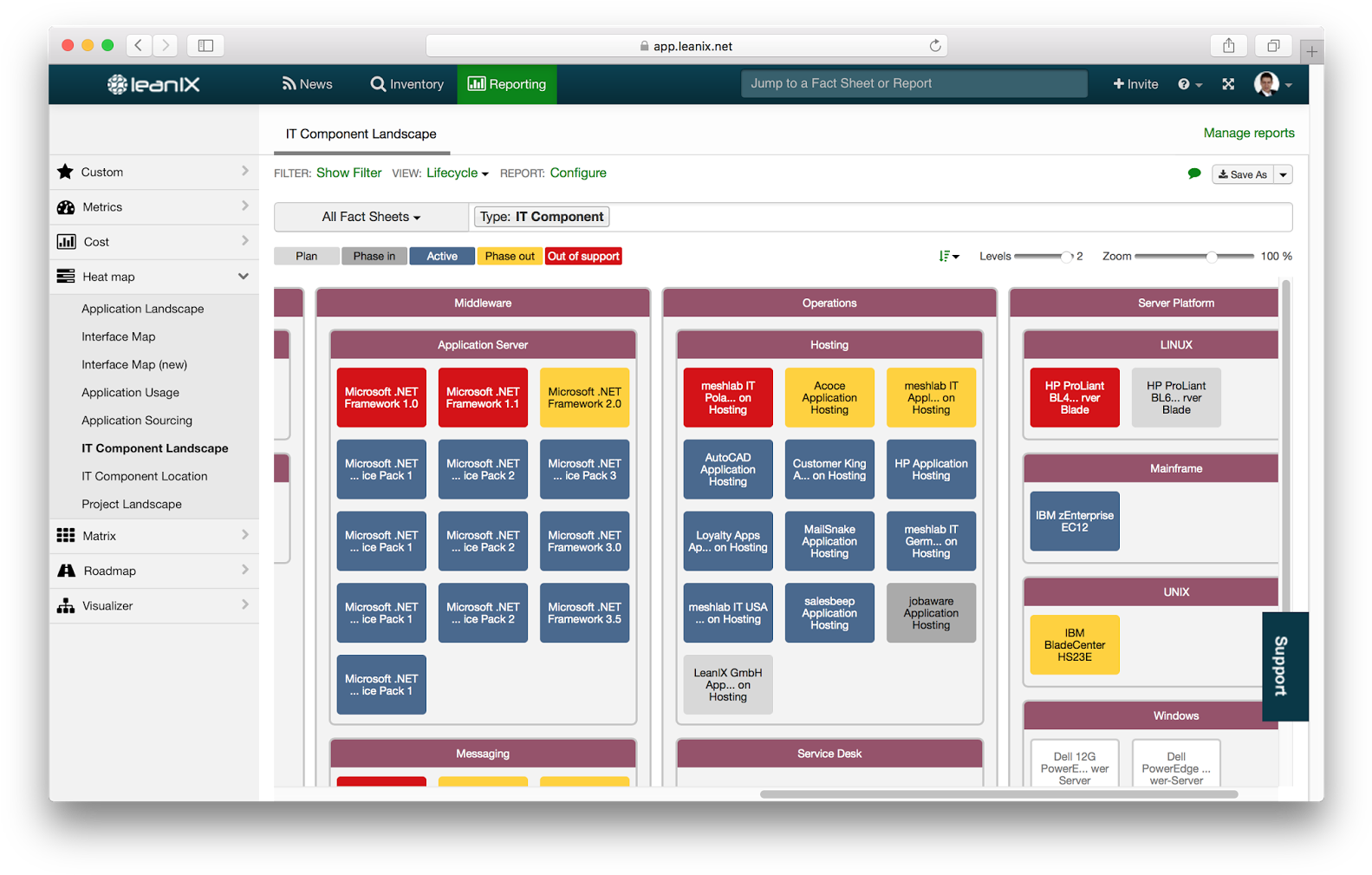Click the Jump to Fact Sheet search field

914,83
